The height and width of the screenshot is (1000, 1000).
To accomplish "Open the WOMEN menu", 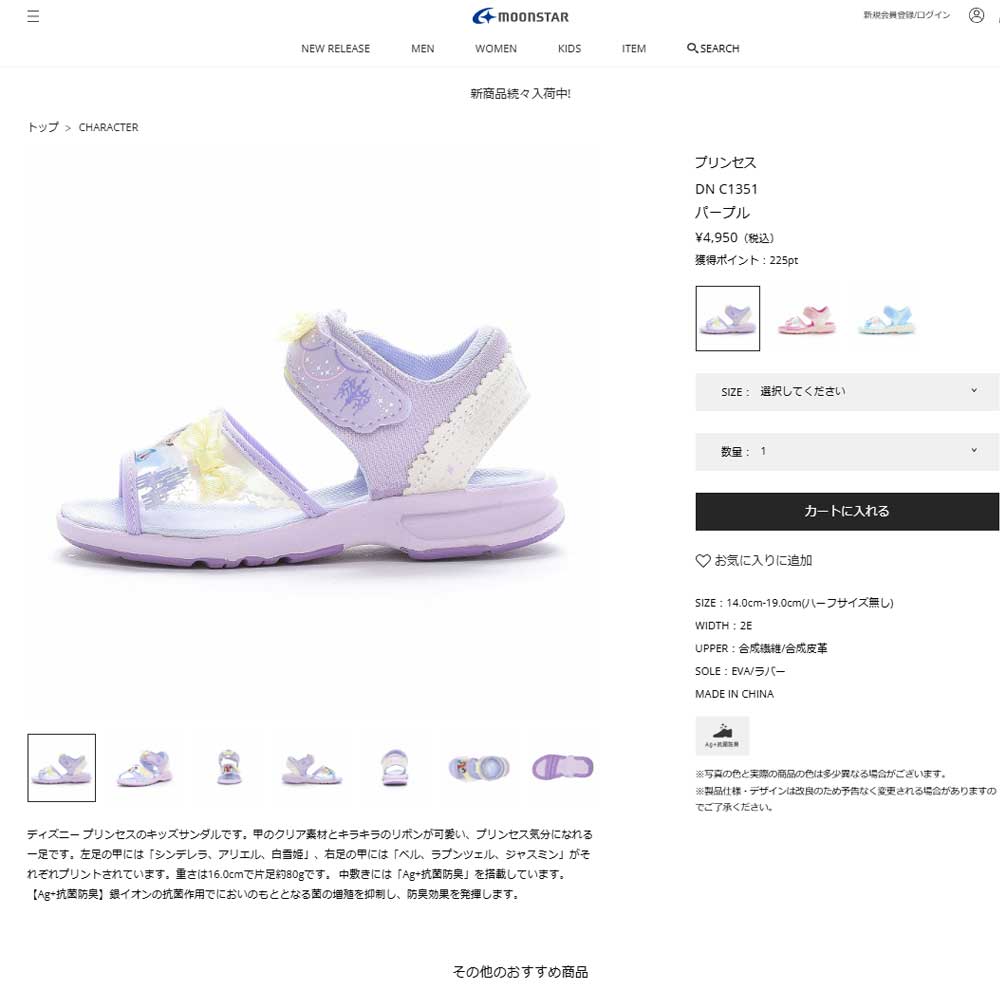I will coord(496,48).
